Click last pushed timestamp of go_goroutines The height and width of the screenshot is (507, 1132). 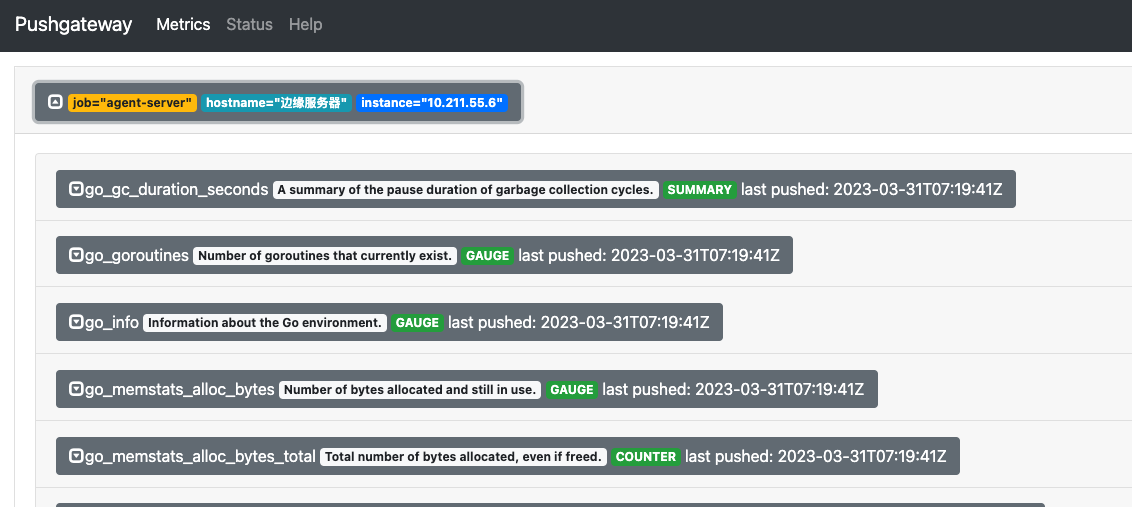coord(649,255)
